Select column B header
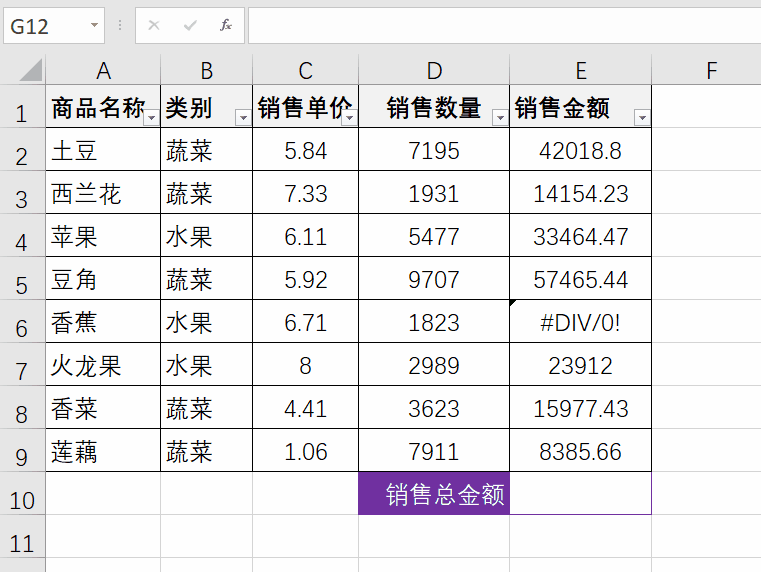The image size is (761, 572). click(x=206, y=70)
